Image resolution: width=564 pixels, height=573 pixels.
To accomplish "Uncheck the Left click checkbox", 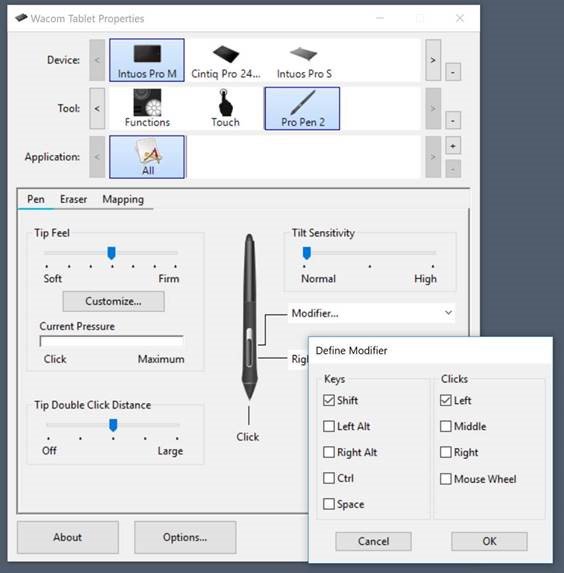I will tap(446, 400).
